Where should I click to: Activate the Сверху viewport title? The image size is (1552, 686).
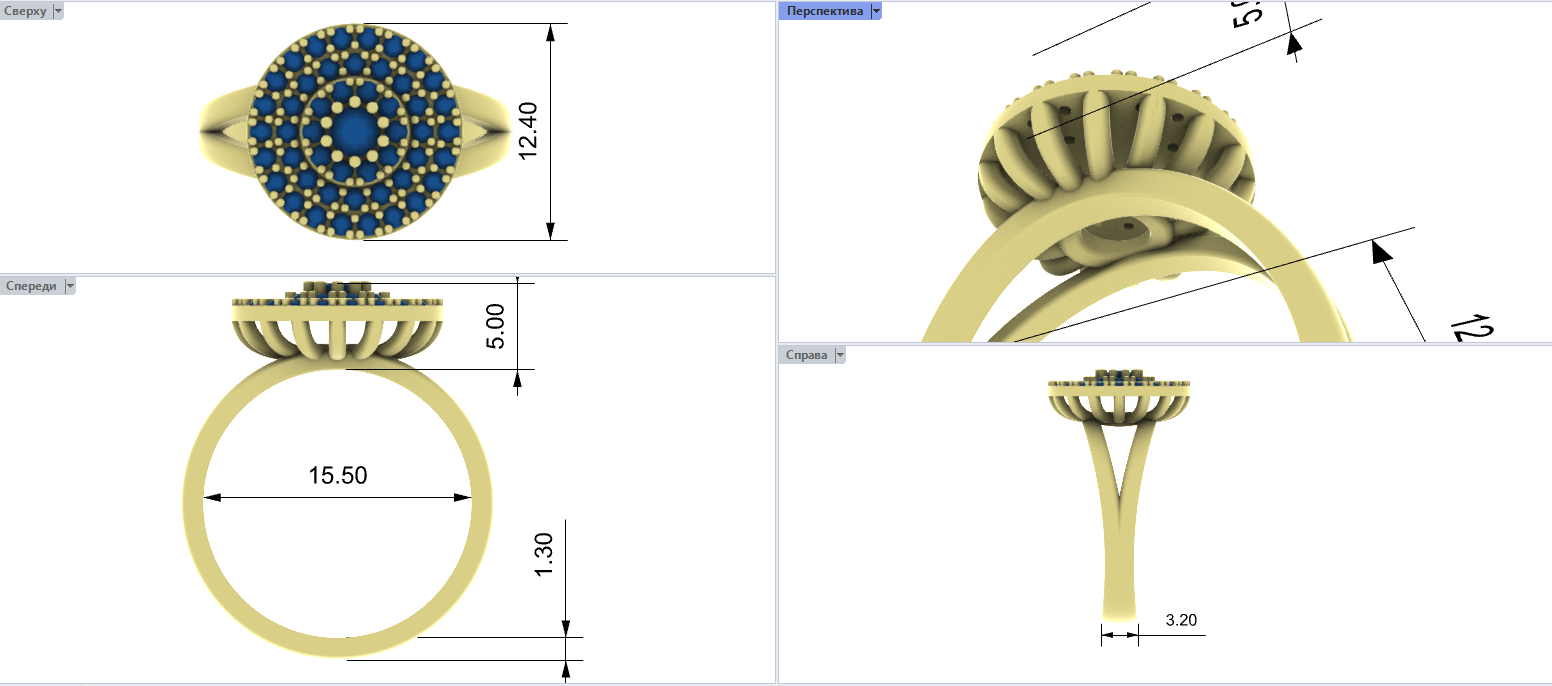tap(25, 11)
